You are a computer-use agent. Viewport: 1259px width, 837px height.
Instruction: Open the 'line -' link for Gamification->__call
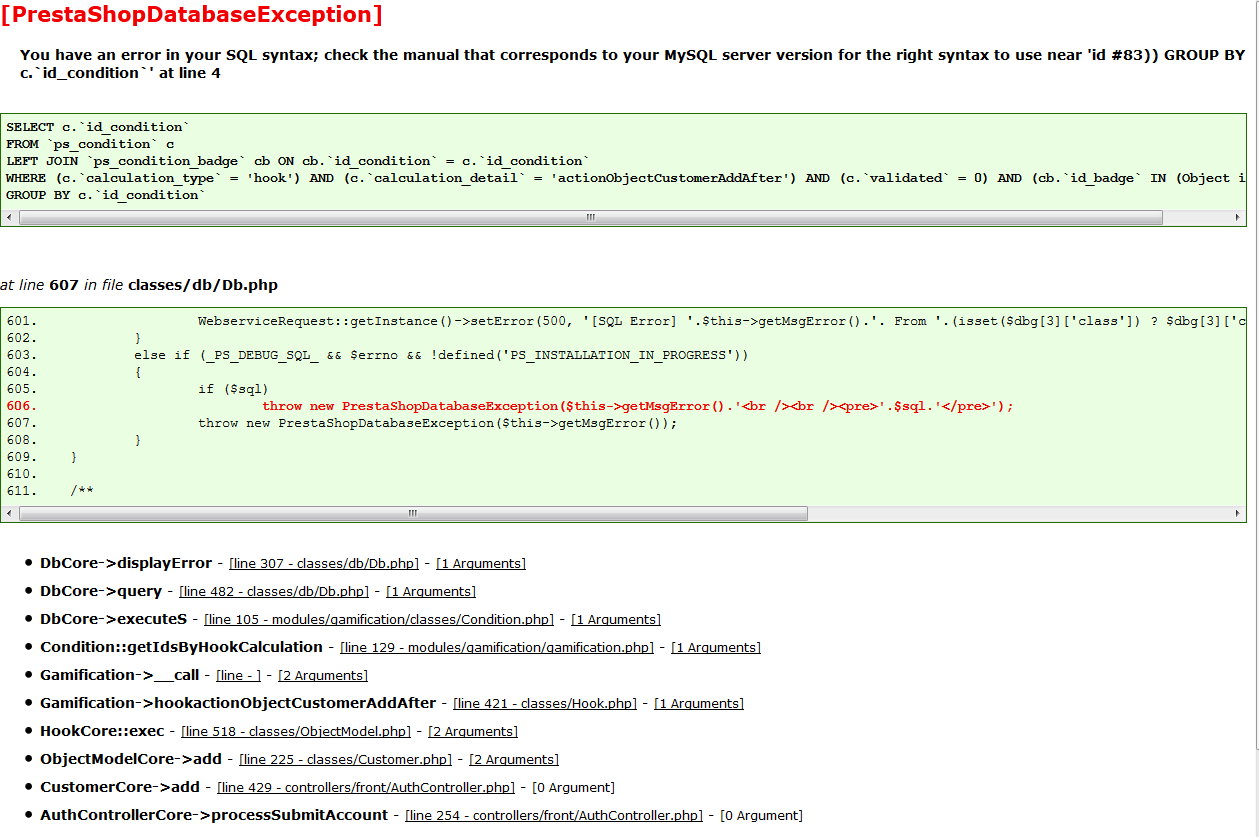(x=239, y=676)
